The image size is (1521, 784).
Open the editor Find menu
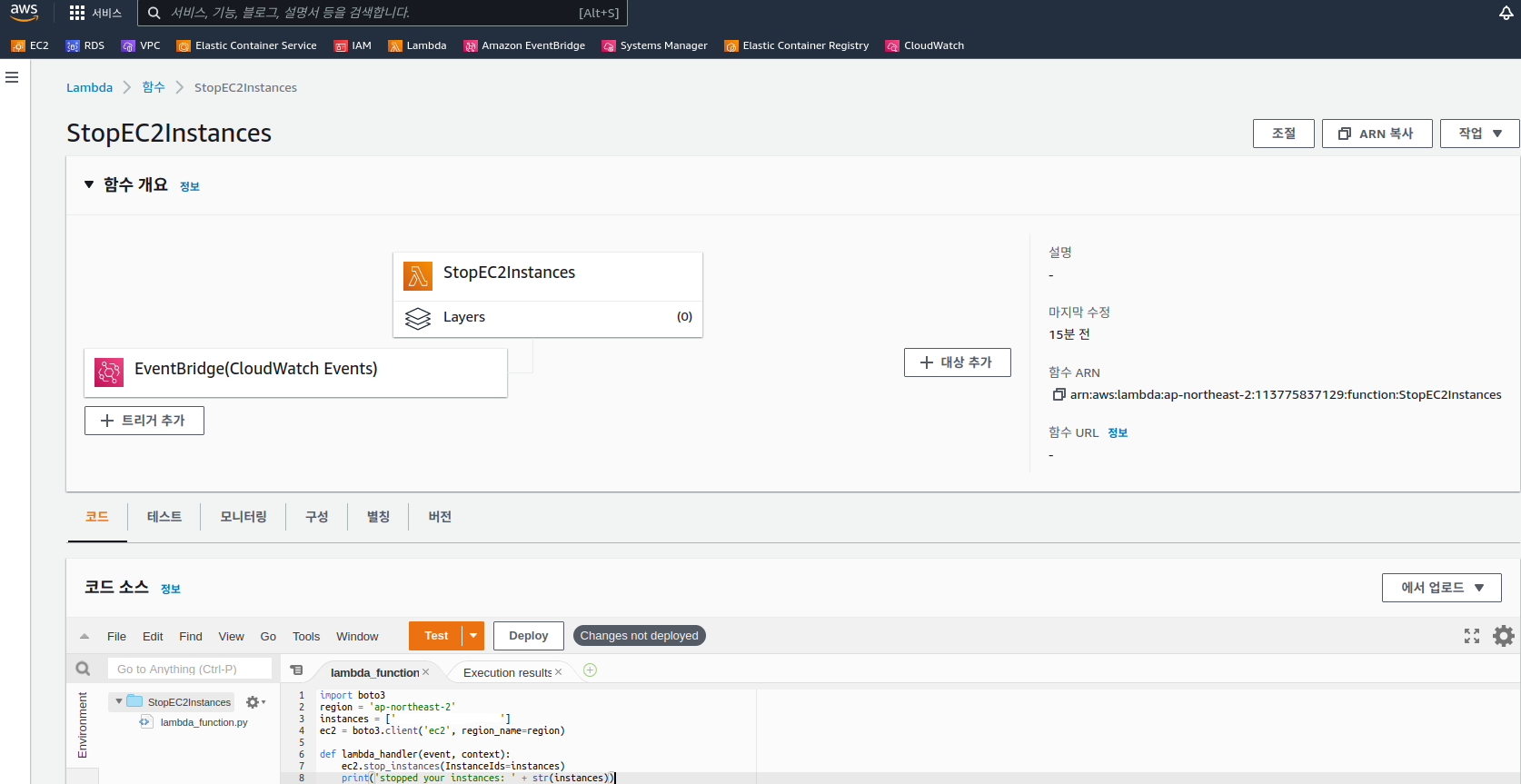pyautogui.click(x=191, y=637)
